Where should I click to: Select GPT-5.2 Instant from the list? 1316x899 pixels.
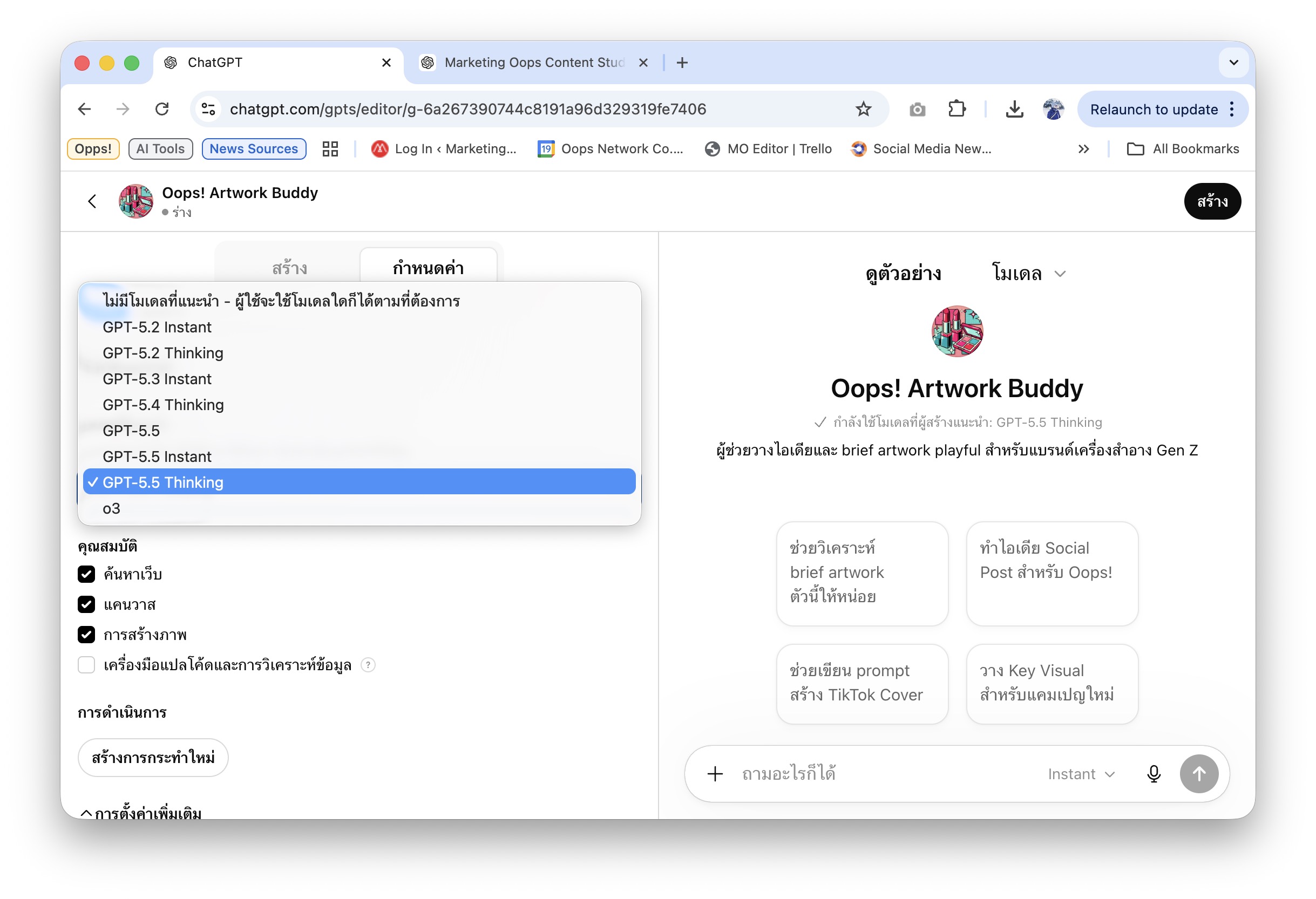tap(359, 327)
